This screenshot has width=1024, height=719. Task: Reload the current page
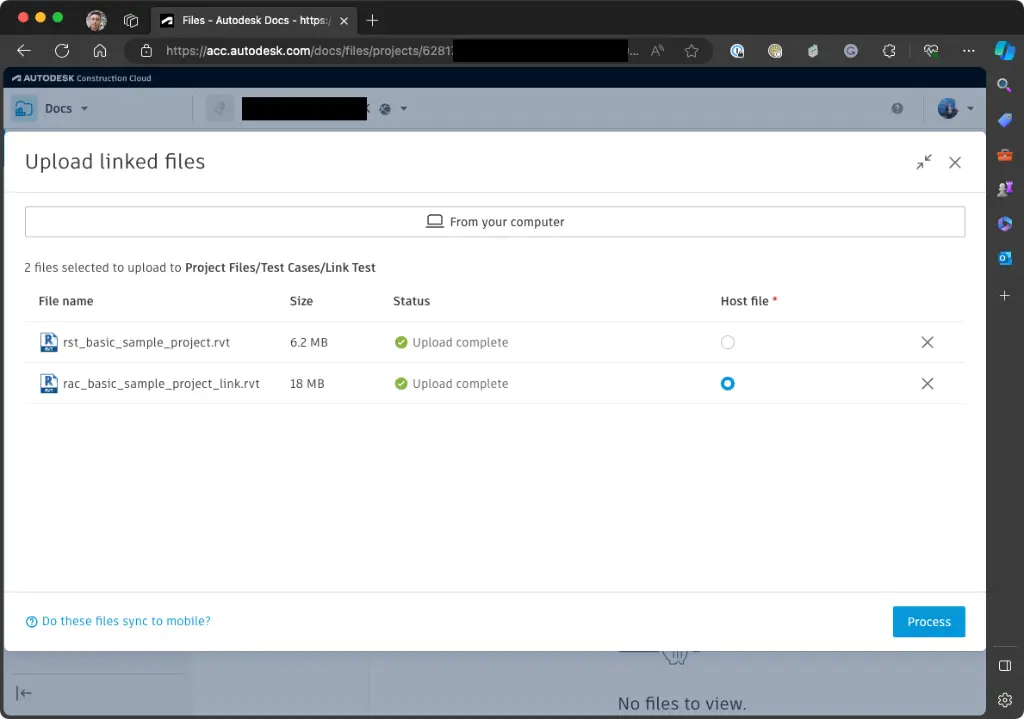click(x=62, y=51)
